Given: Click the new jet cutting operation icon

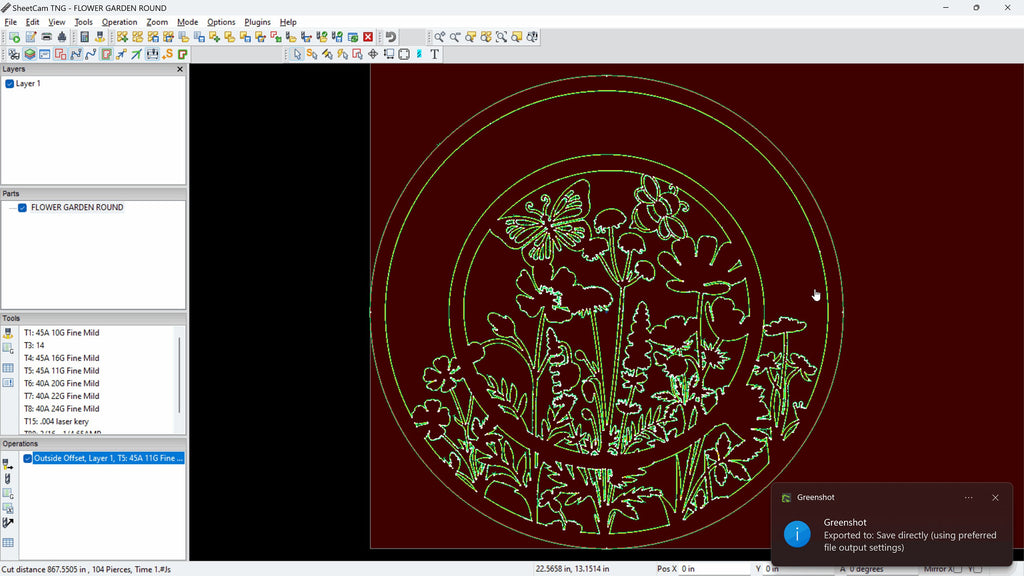Looking at the screenshot, I should 8,464.
